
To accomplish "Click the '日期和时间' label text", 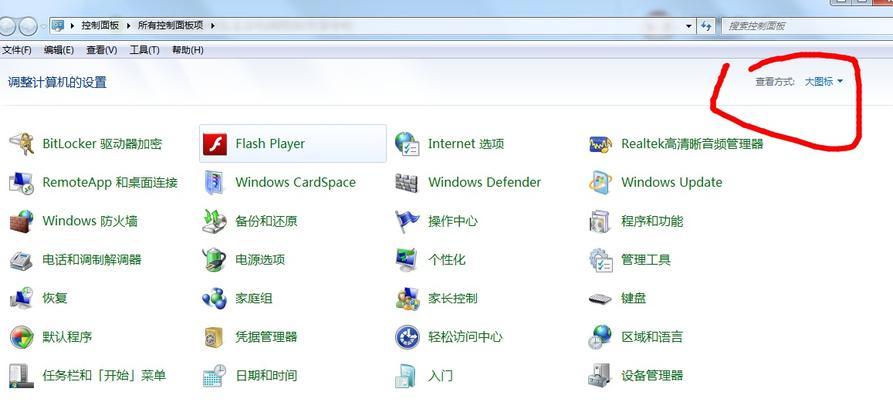I will [x=267, y=375].
